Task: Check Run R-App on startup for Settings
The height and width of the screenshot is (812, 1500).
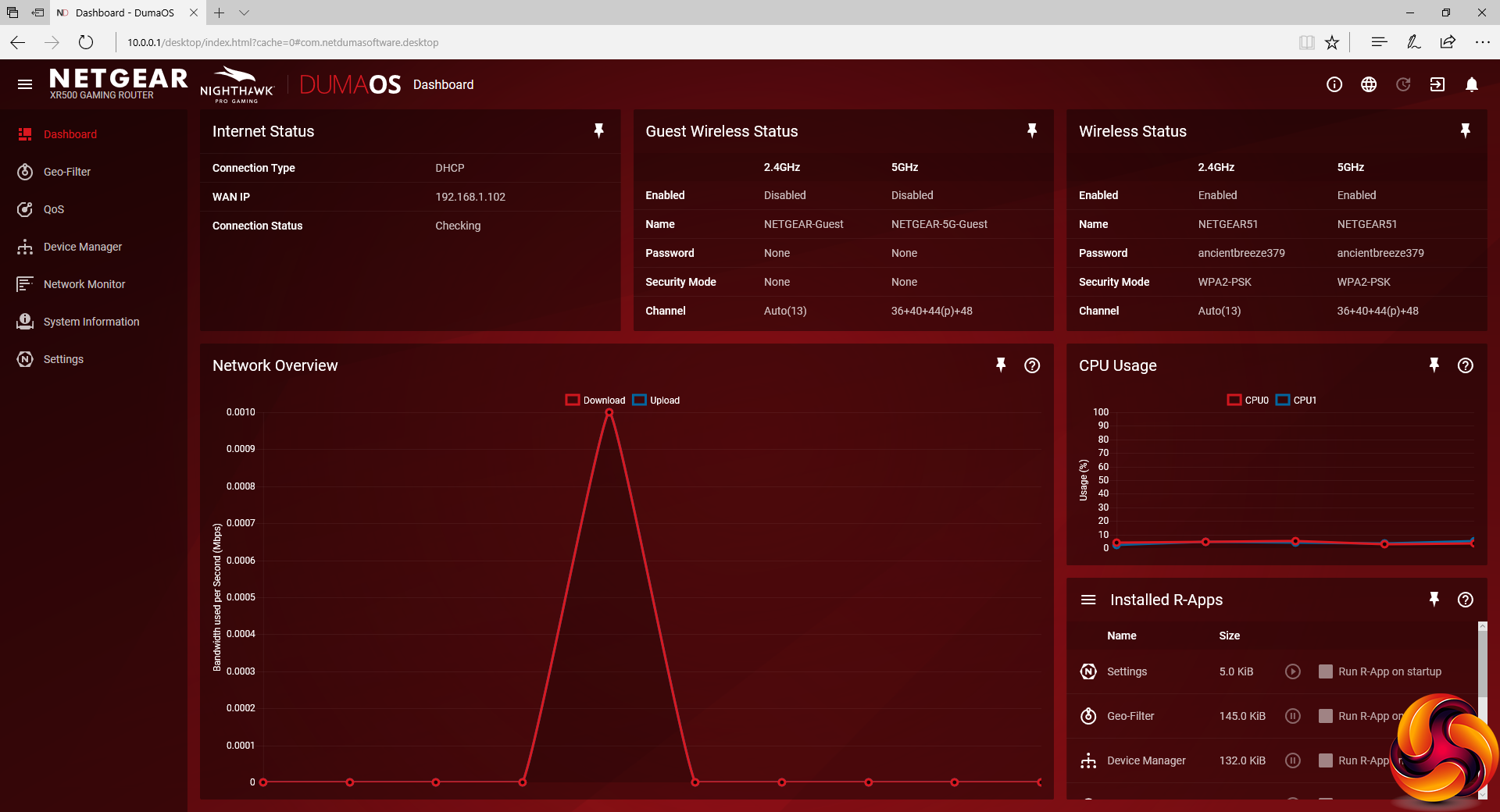Action: click(1326, 671)
